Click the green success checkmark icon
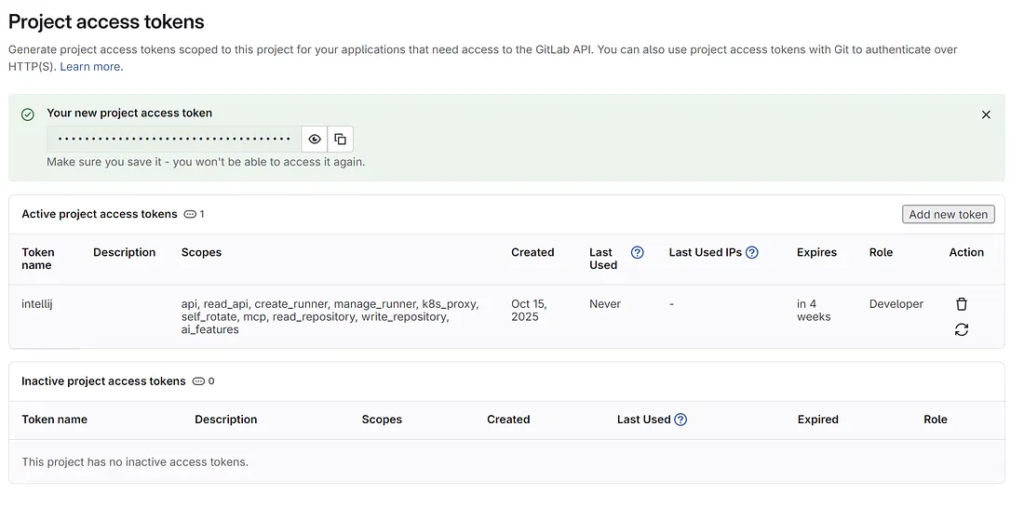The width and height of the screenshot is (1024, 507). coord(28,115)
